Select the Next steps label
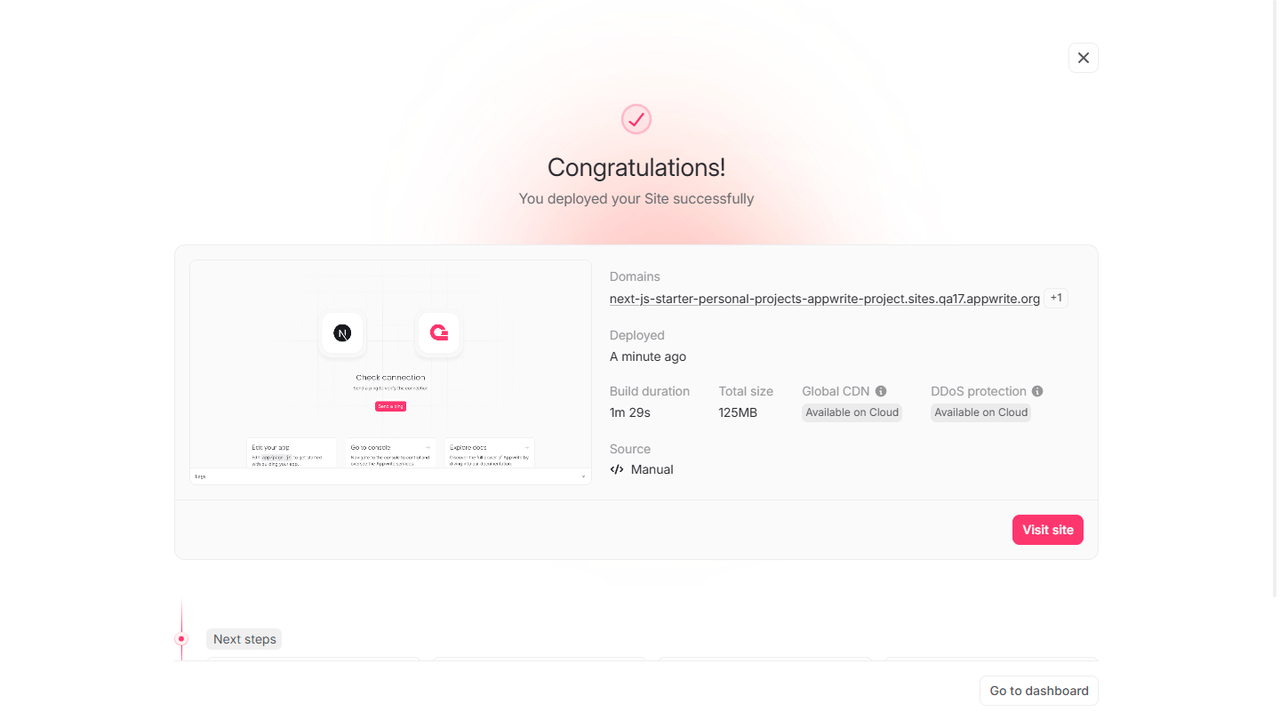Image resolution: width=1280 pixels, height=720 pixels. [243, 638]
